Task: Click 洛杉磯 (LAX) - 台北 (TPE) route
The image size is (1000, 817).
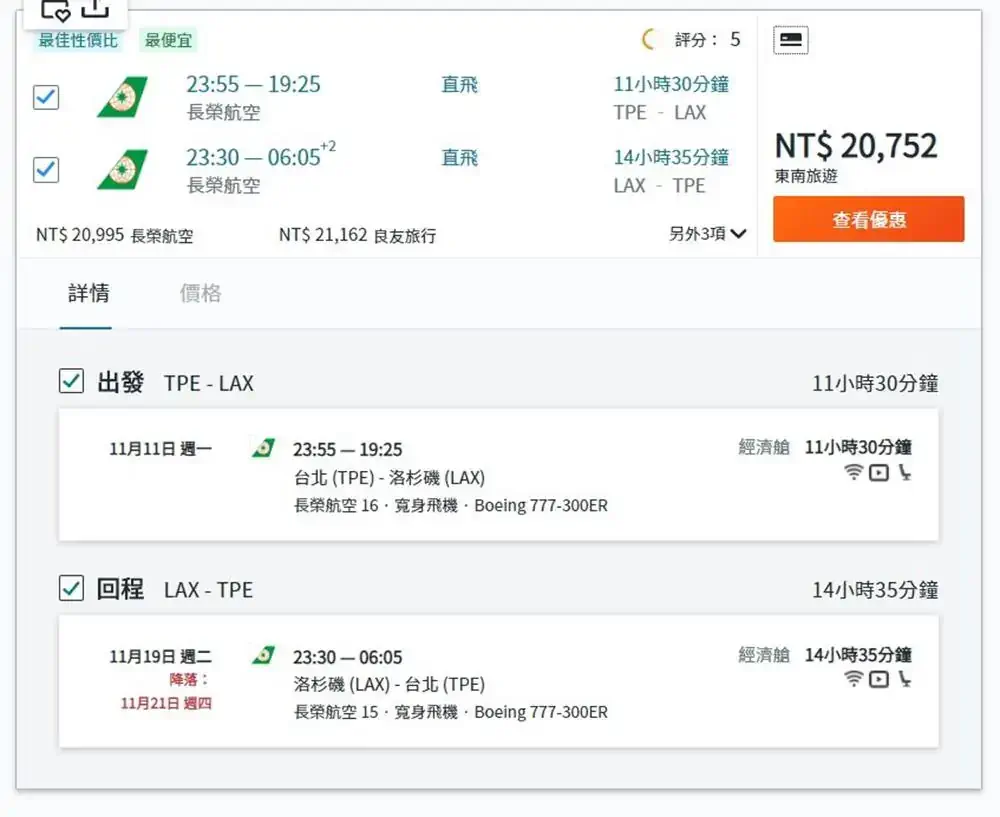Action: [389, 684]
